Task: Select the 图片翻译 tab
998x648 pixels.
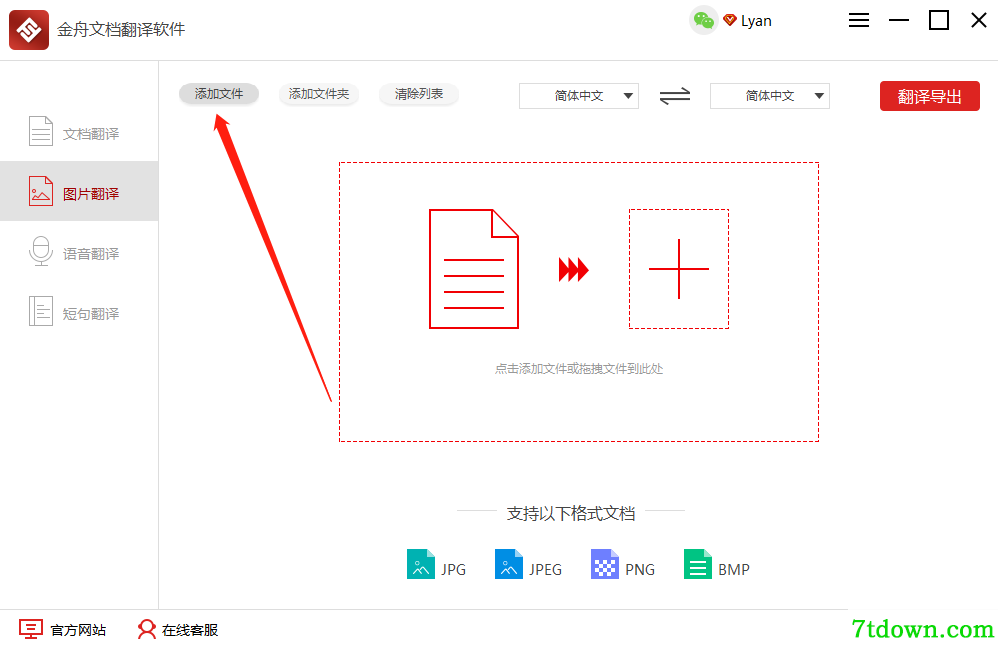Action: click(x=79, y=191)
